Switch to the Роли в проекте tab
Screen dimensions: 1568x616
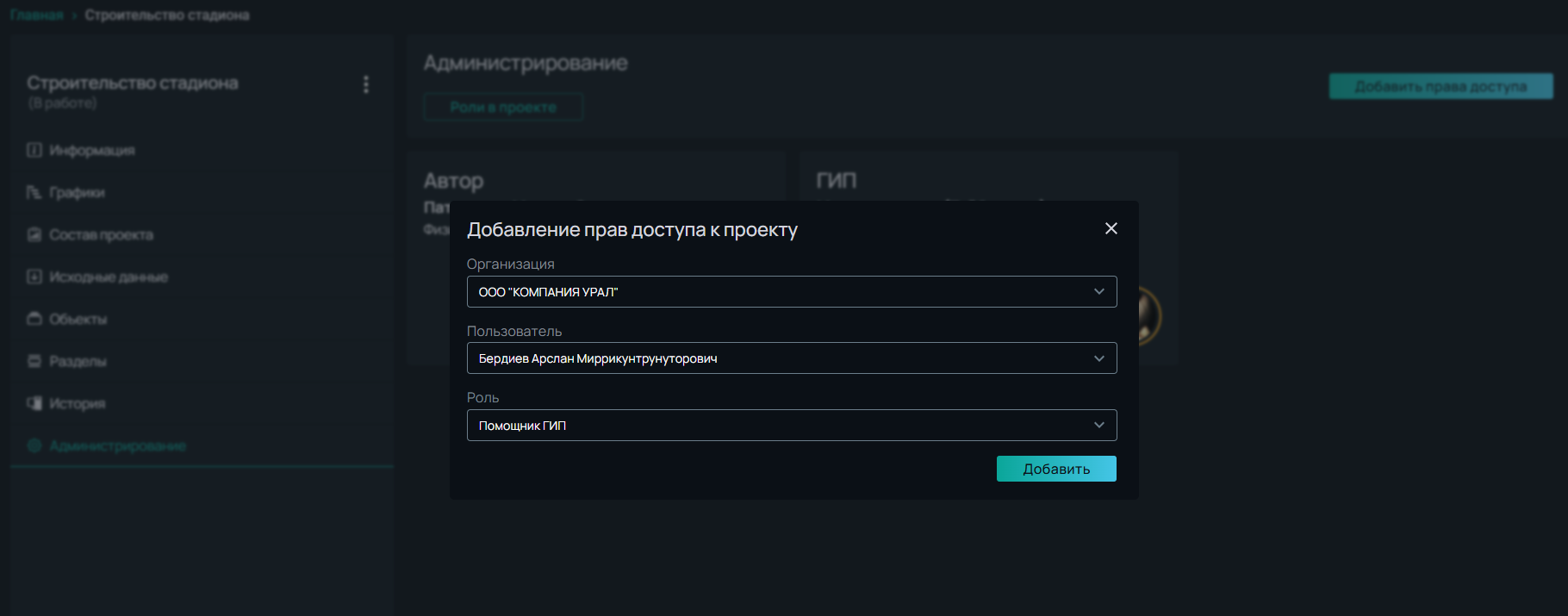click(x=503, y=108)
